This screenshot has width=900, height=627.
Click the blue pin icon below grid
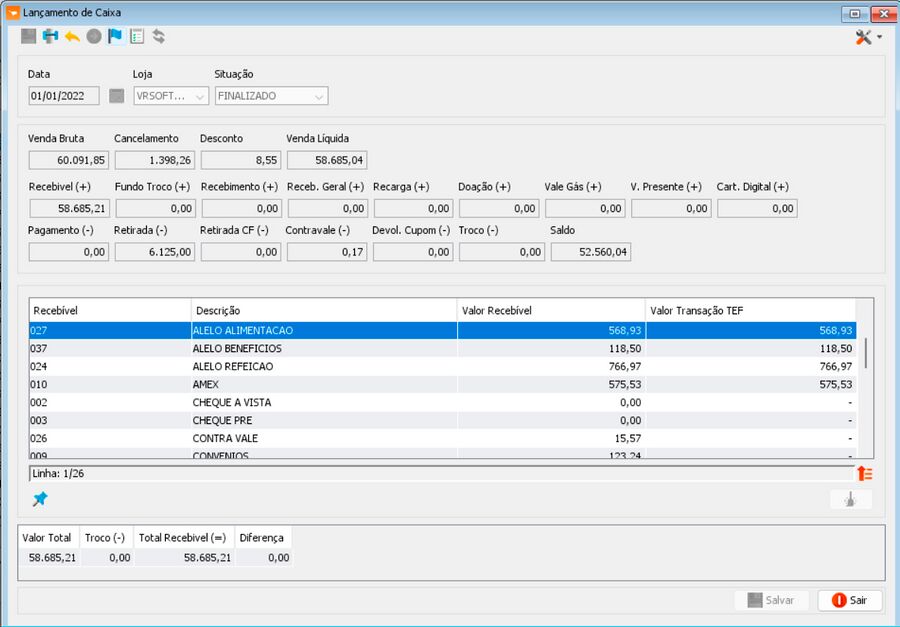(40, 498)
